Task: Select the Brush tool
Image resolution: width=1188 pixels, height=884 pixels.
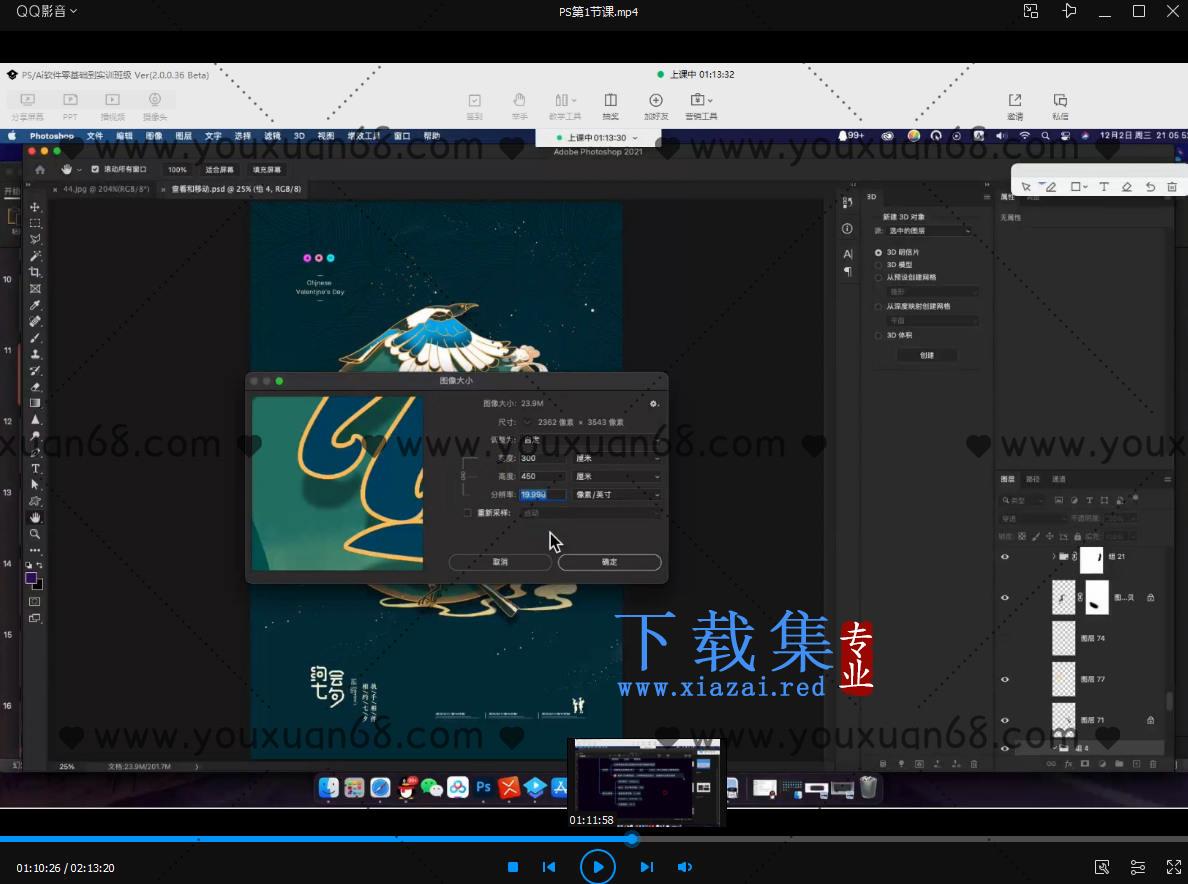Action: (x=35, y=338)
